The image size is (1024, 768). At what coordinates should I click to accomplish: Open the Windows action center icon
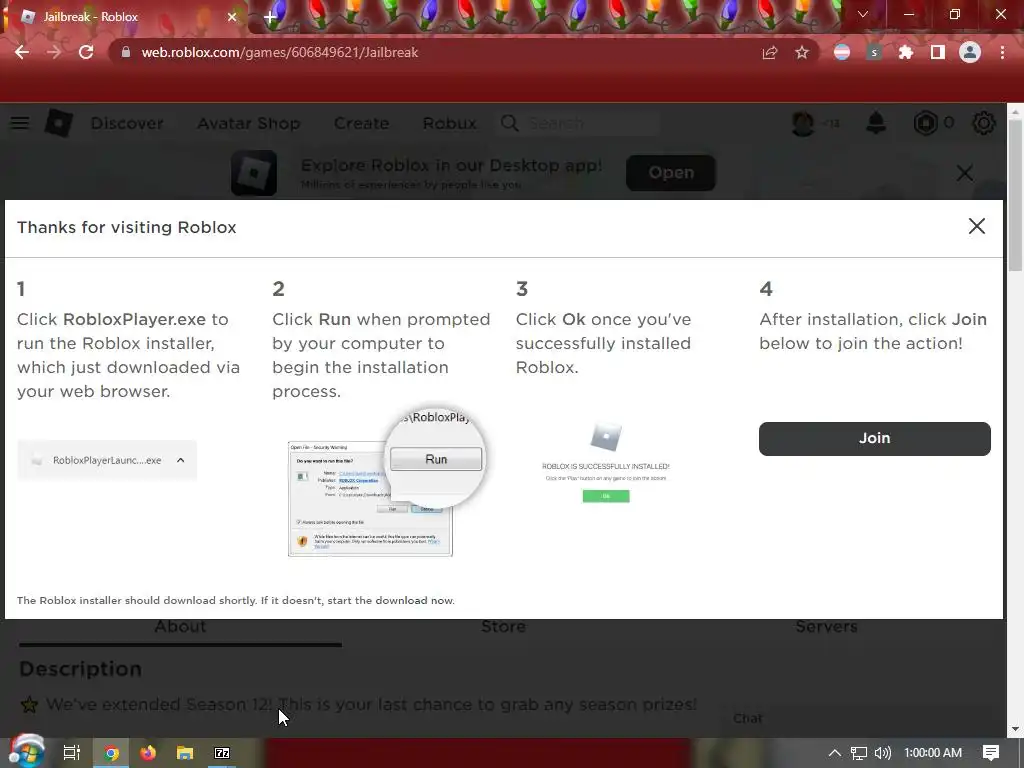(991, 753)
